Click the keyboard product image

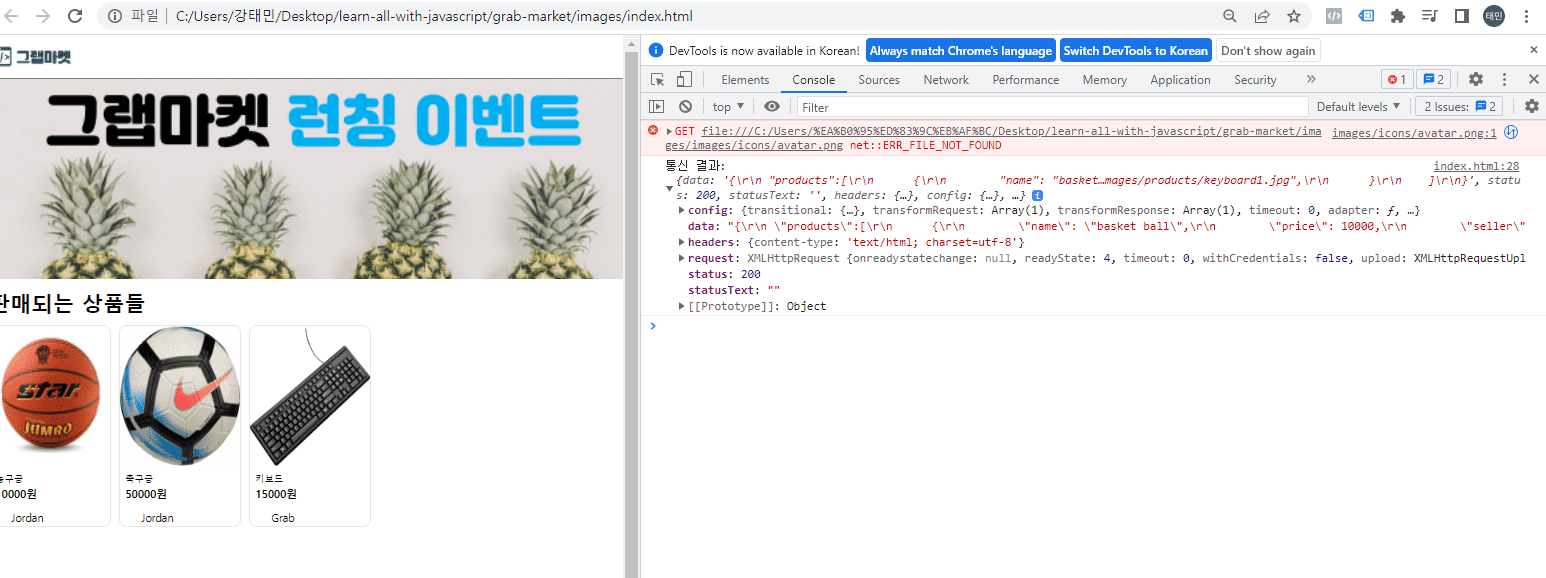pos(310,395)
